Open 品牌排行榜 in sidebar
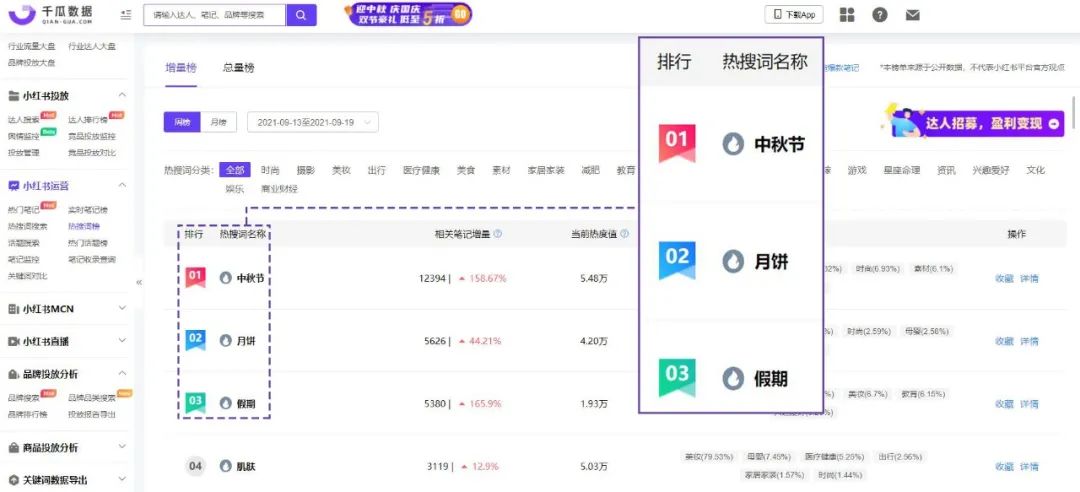The width and height of the screenshot is (1080, 492). tap(28, 415)
